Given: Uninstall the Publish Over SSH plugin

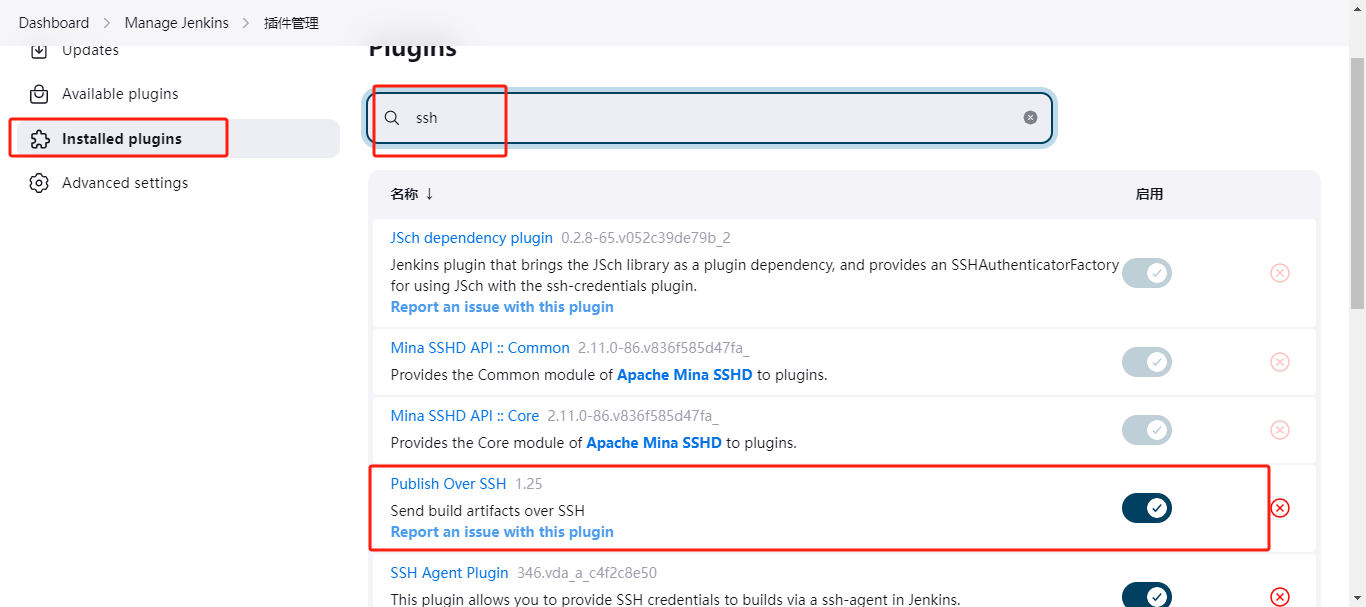Looking at the screenshot, I should 1279,508.
